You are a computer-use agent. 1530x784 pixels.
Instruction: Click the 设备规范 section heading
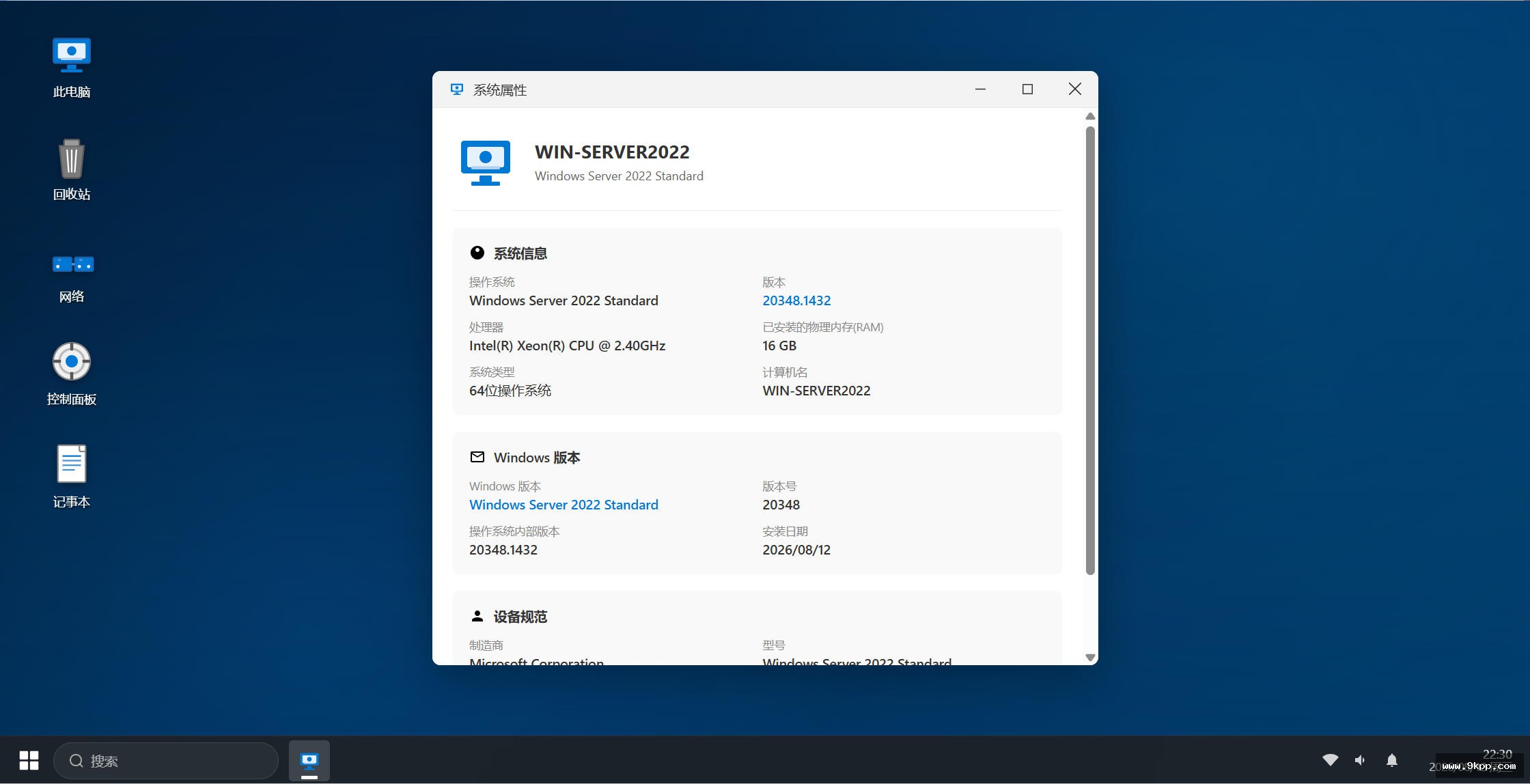pos(520,617)
